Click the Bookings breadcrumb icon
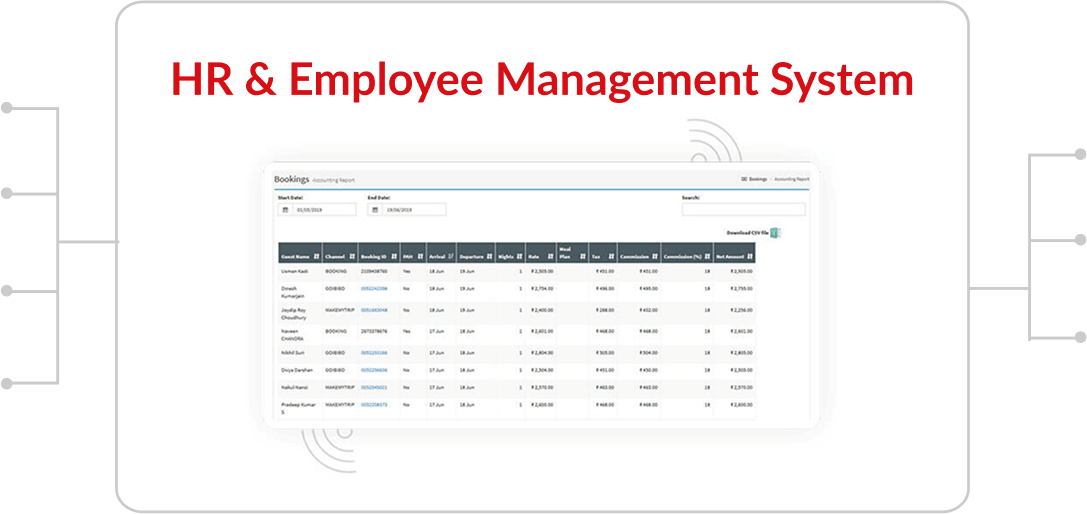The image size is (1087, 514). pos(743,179)
